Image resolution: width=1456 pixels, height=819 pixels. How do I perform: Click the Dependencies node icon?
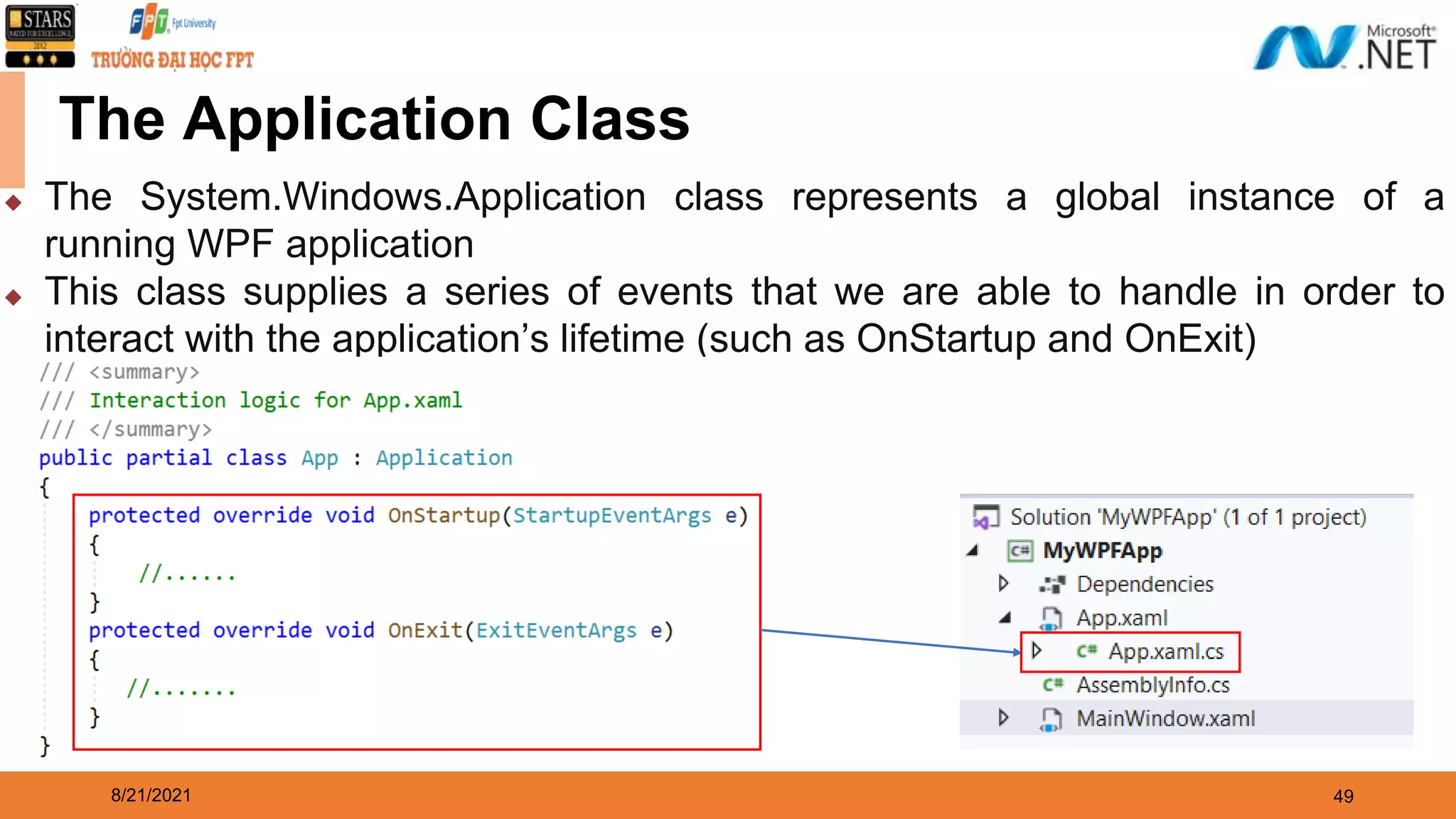point(1051,584)
